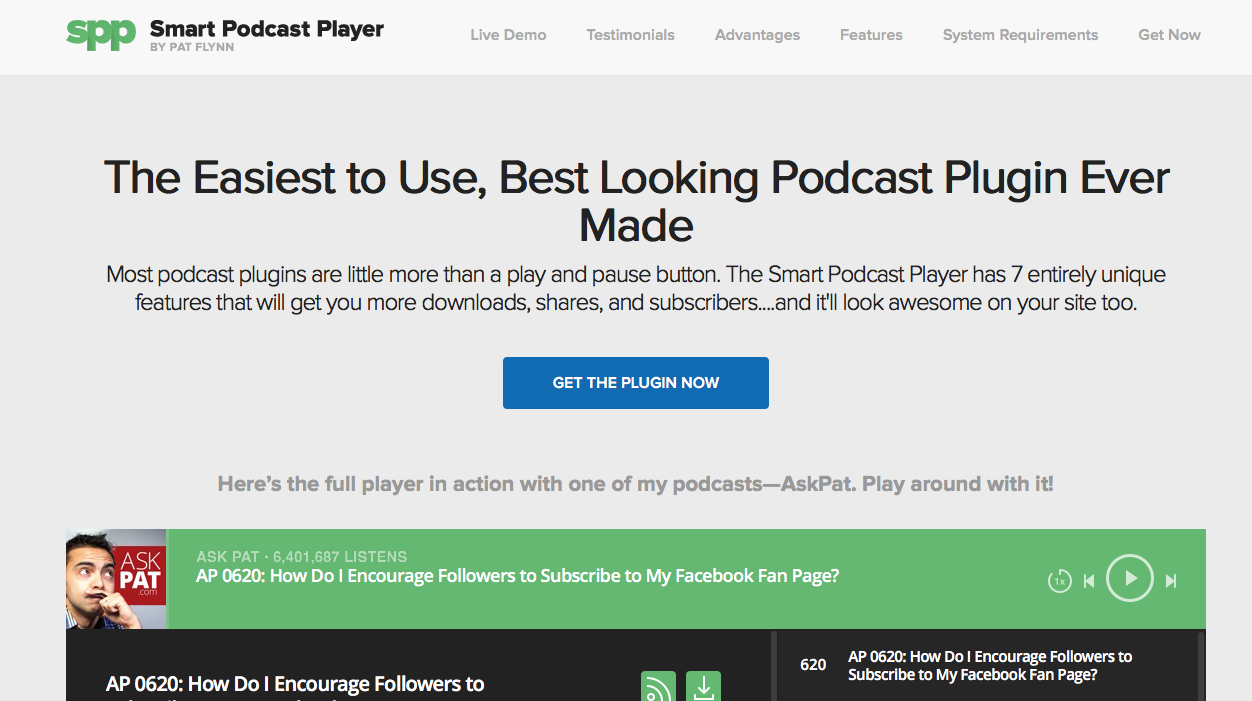
Task: Click the GET THE PLUGIN NOW button
Action: tap(636, 383)
